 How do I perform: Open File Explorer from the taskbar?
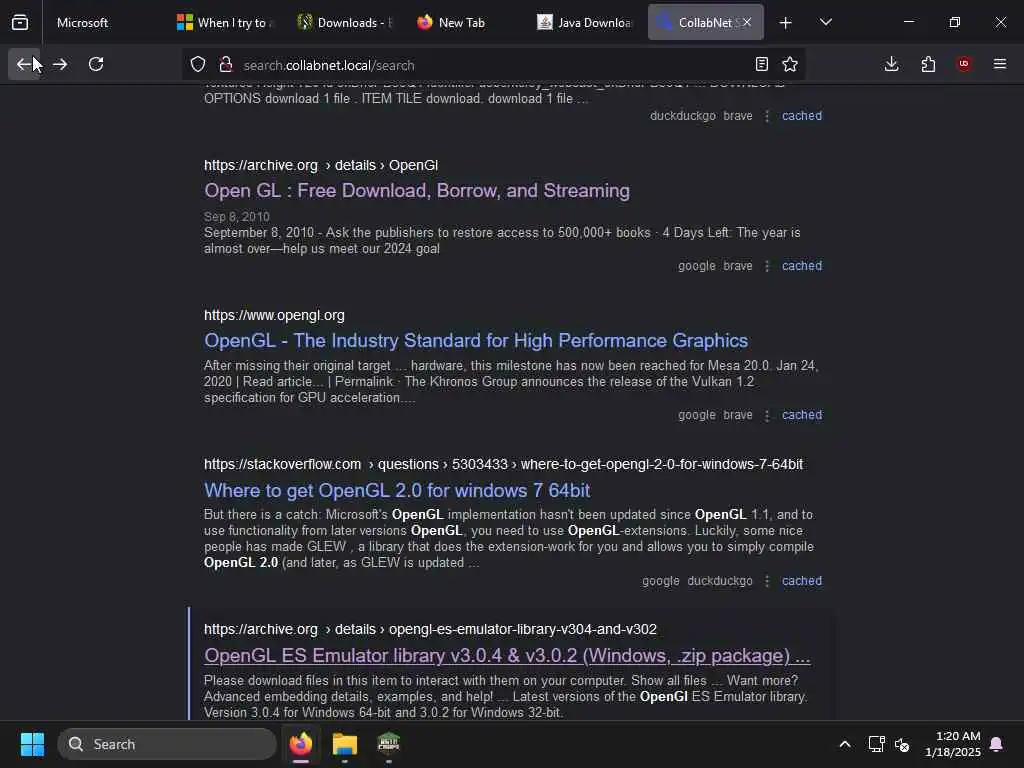click(345, 744)
